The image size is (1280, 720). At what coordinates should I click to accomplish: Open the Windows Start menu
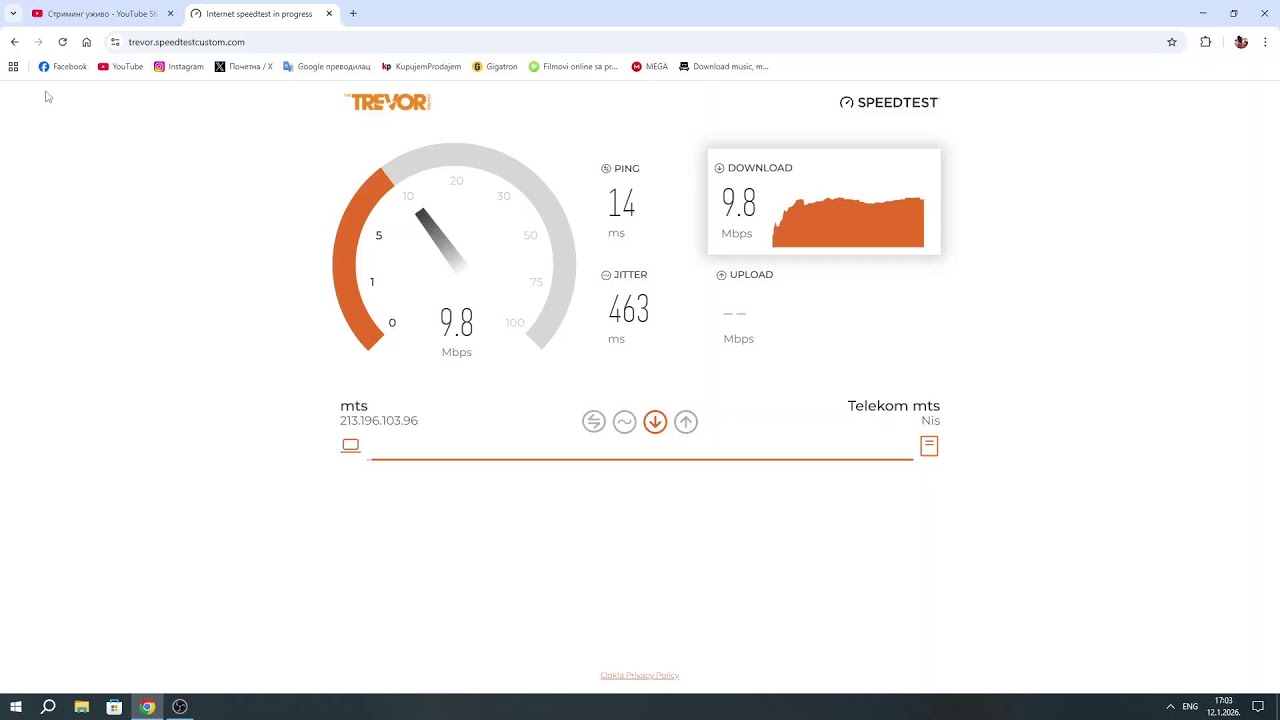pos(16,707)
